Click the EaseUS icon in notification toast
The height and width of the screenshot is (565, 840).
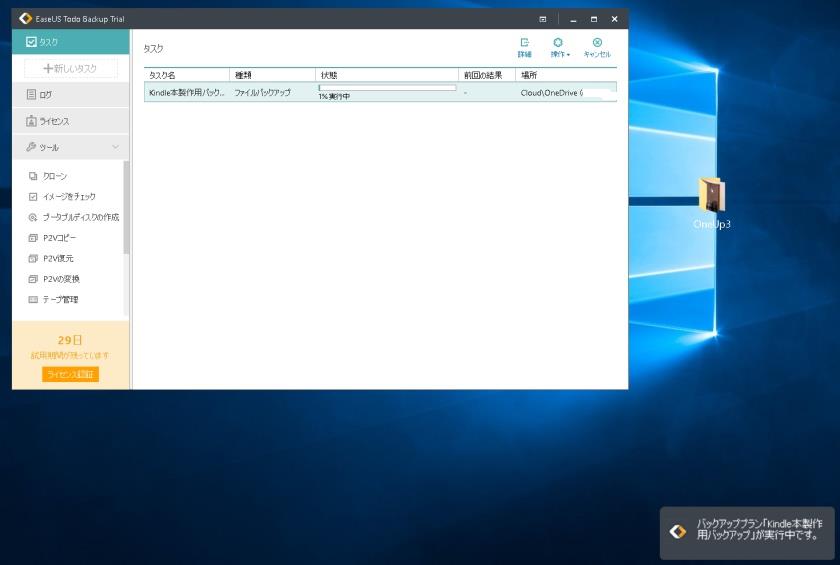(678, 531)
